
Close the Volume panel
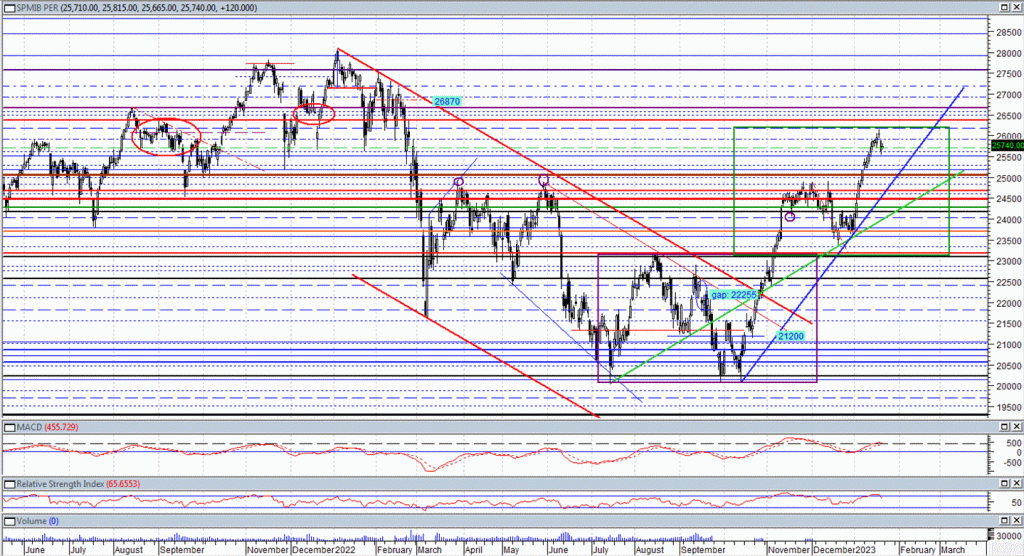[x=1016, y=521]
